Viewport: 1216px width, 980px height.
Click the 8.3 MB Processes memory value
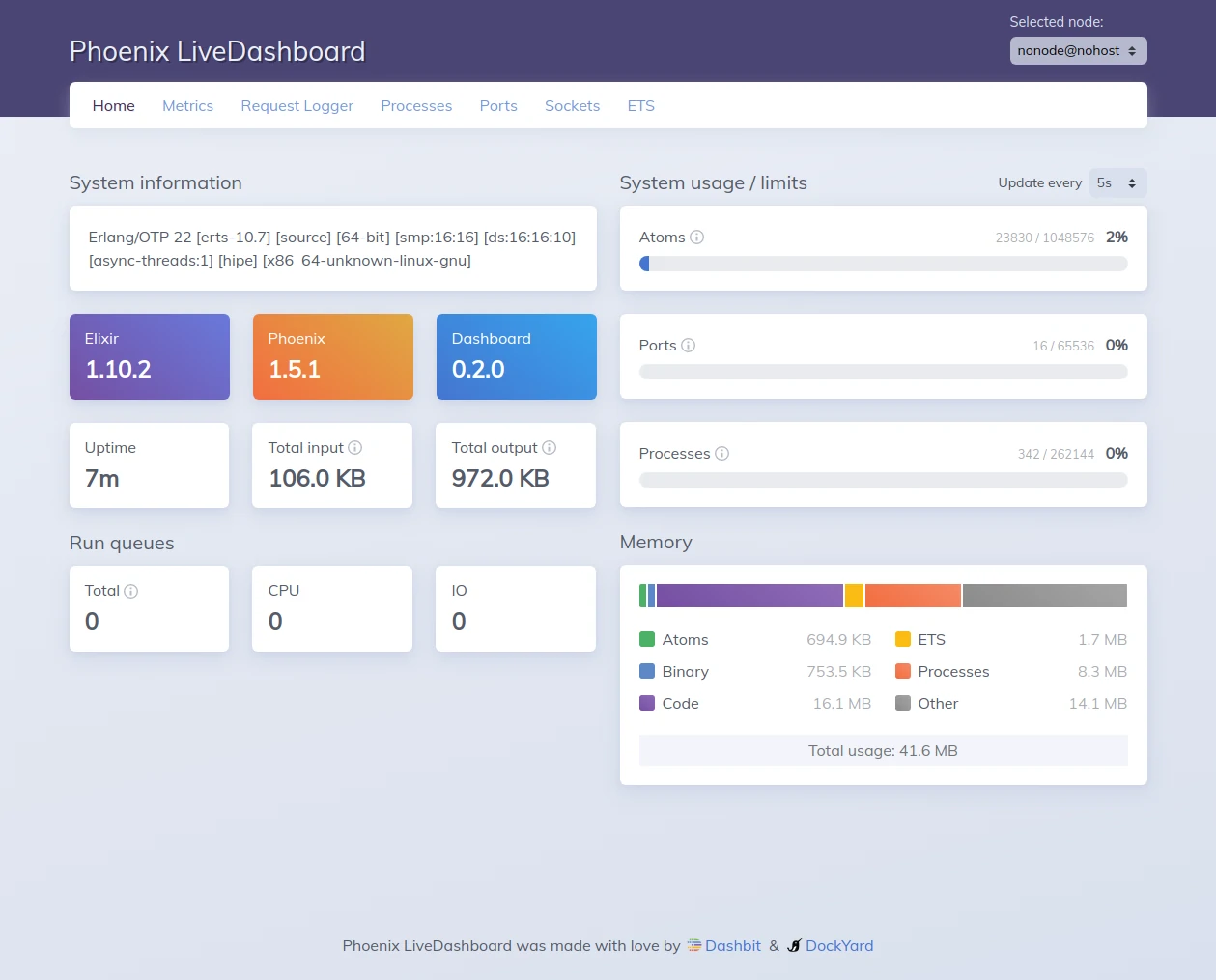coord(1103,671)
